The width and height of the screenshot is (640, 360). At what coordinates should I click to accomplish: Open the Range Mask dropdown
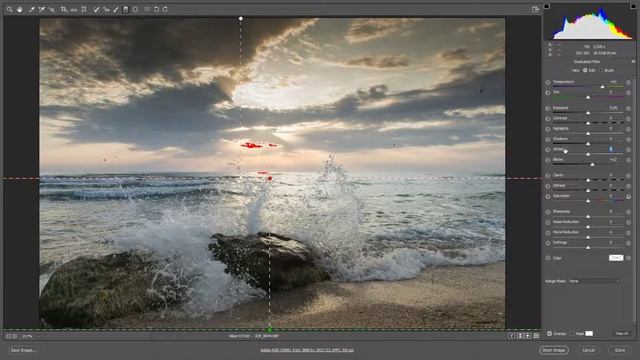(x=595, y=281)
